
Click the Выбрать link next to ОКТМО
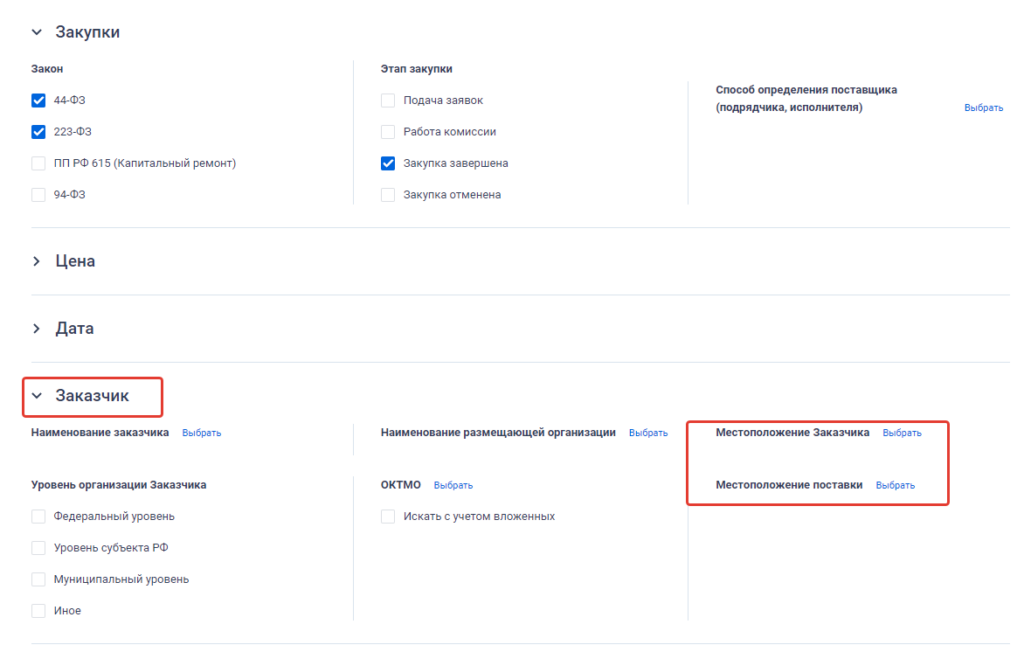click(453, 485)
